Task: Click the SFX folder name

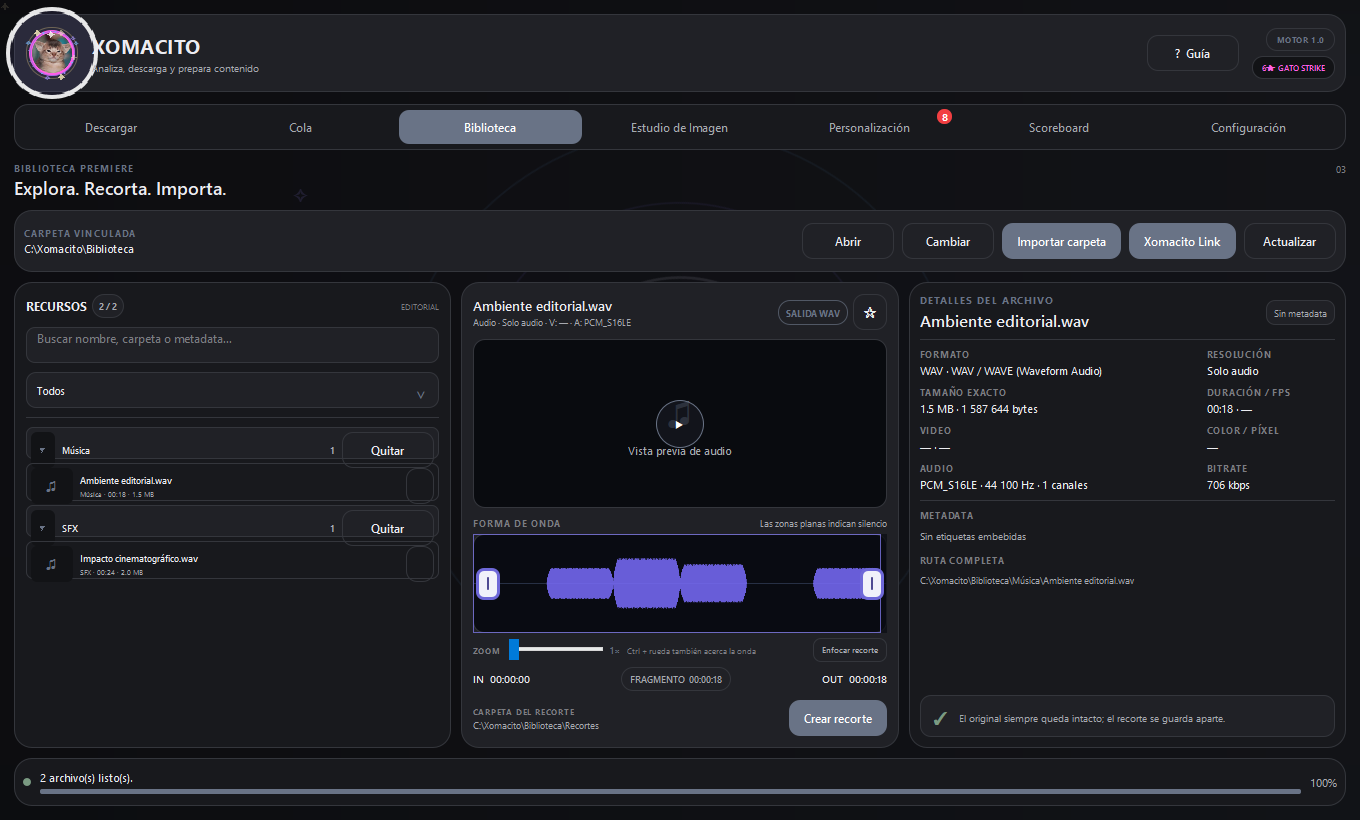Action: 70,529
